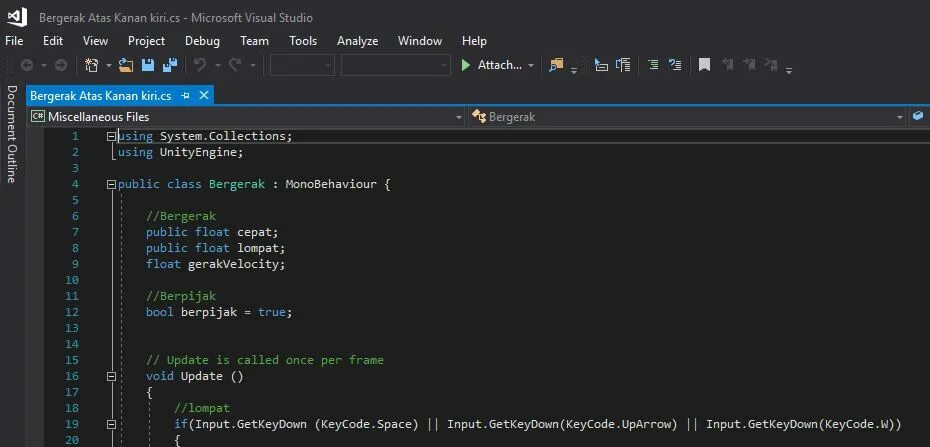Viewport: 930px width, 447px height.
Task: Click the member navigation cube icon
Action: 918,116
